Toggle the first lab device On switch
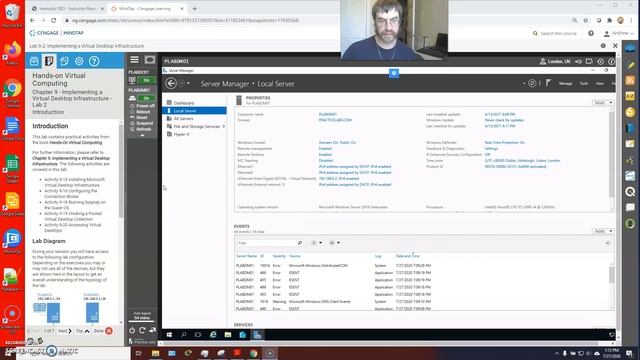The image size is (640, 360). click(146, 80)
